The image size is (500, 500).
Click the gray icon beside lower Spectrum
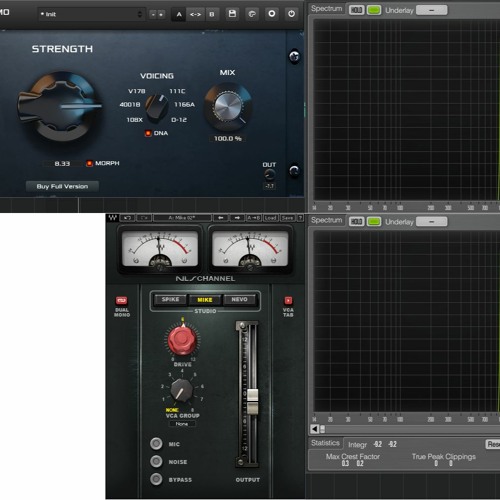point(356,222)
